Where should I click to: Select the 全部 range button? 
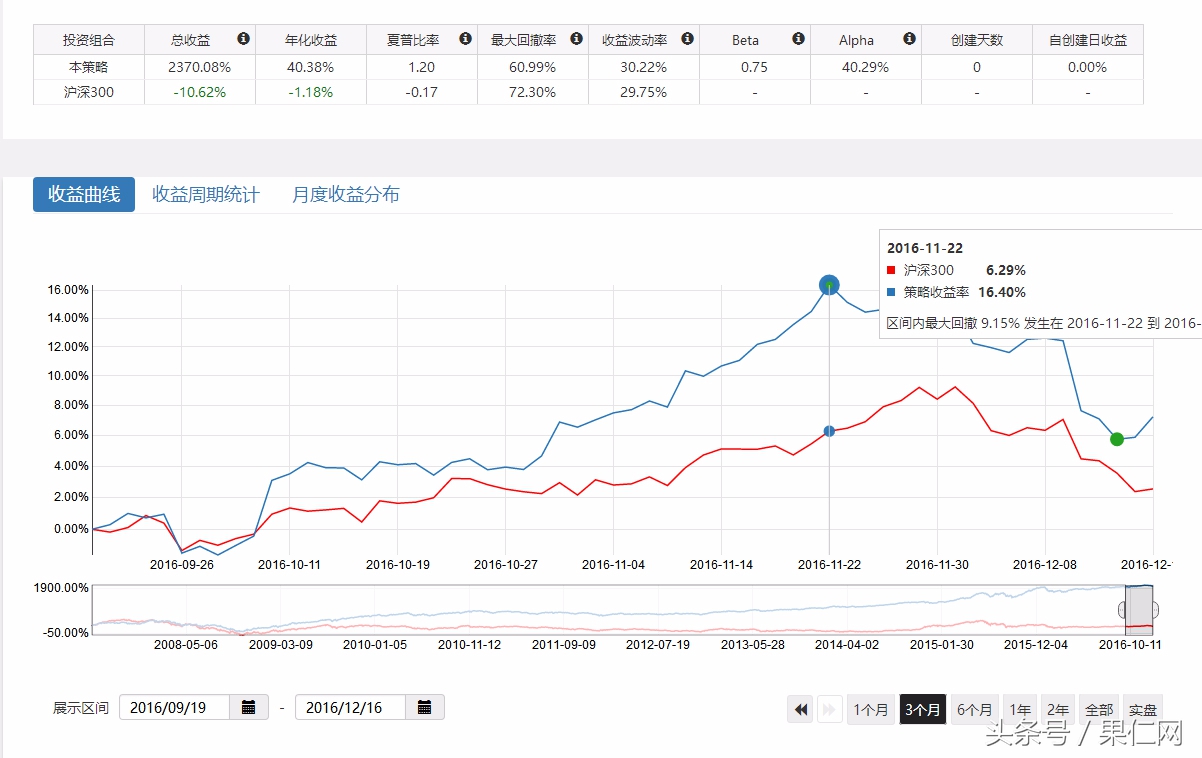tap(1099, 709)
